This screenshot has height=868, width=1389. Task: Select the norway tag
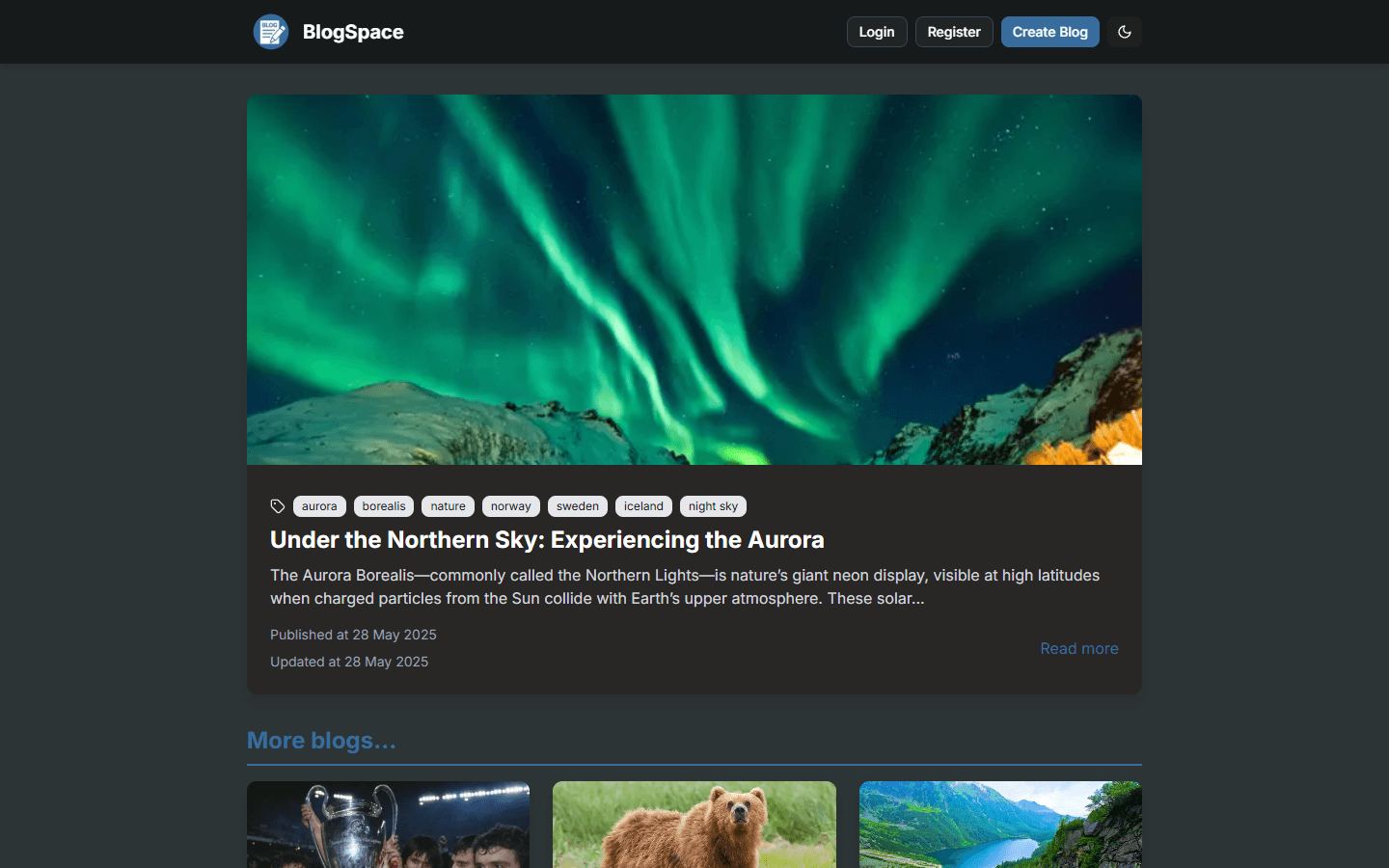click(511, 506)
